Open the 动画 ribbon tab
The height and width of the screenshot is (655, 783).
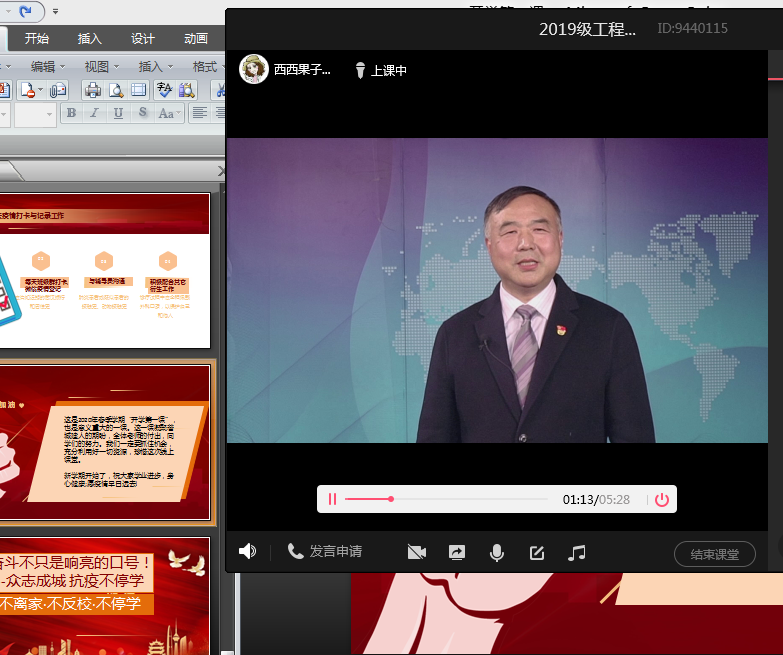(196, 39)
